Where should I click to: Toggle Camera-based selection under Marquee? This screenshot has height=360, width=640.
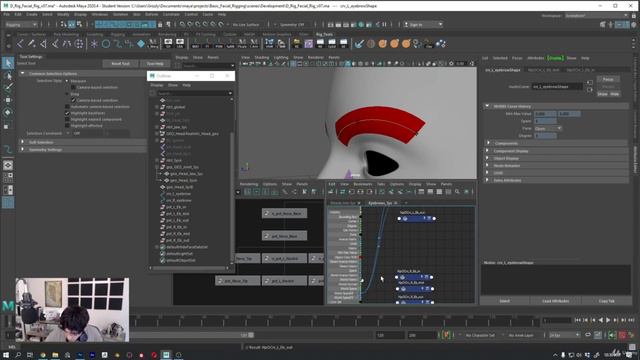[x=73, y=87]
